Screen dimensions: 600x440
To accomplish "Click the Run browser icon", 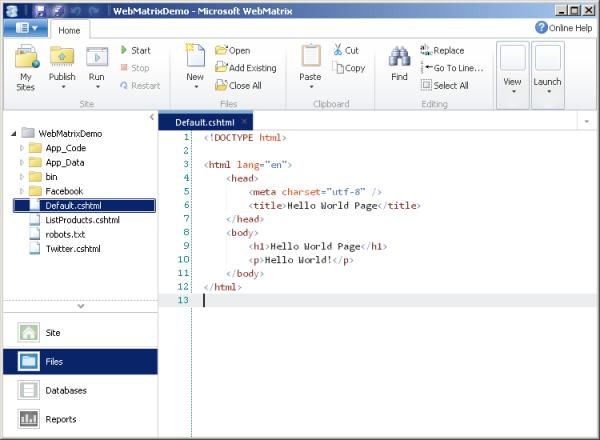I will pyautogui.click(x=97, y=57).
